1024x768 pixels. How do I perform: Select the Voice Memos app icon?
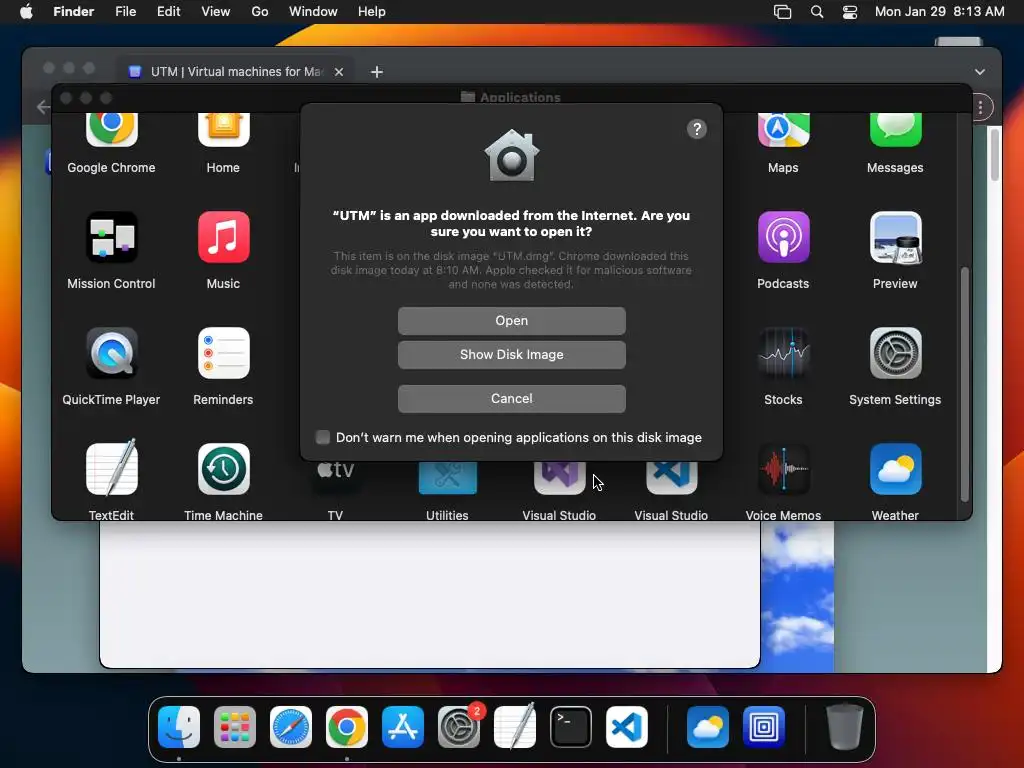click(x=783, y=469)
